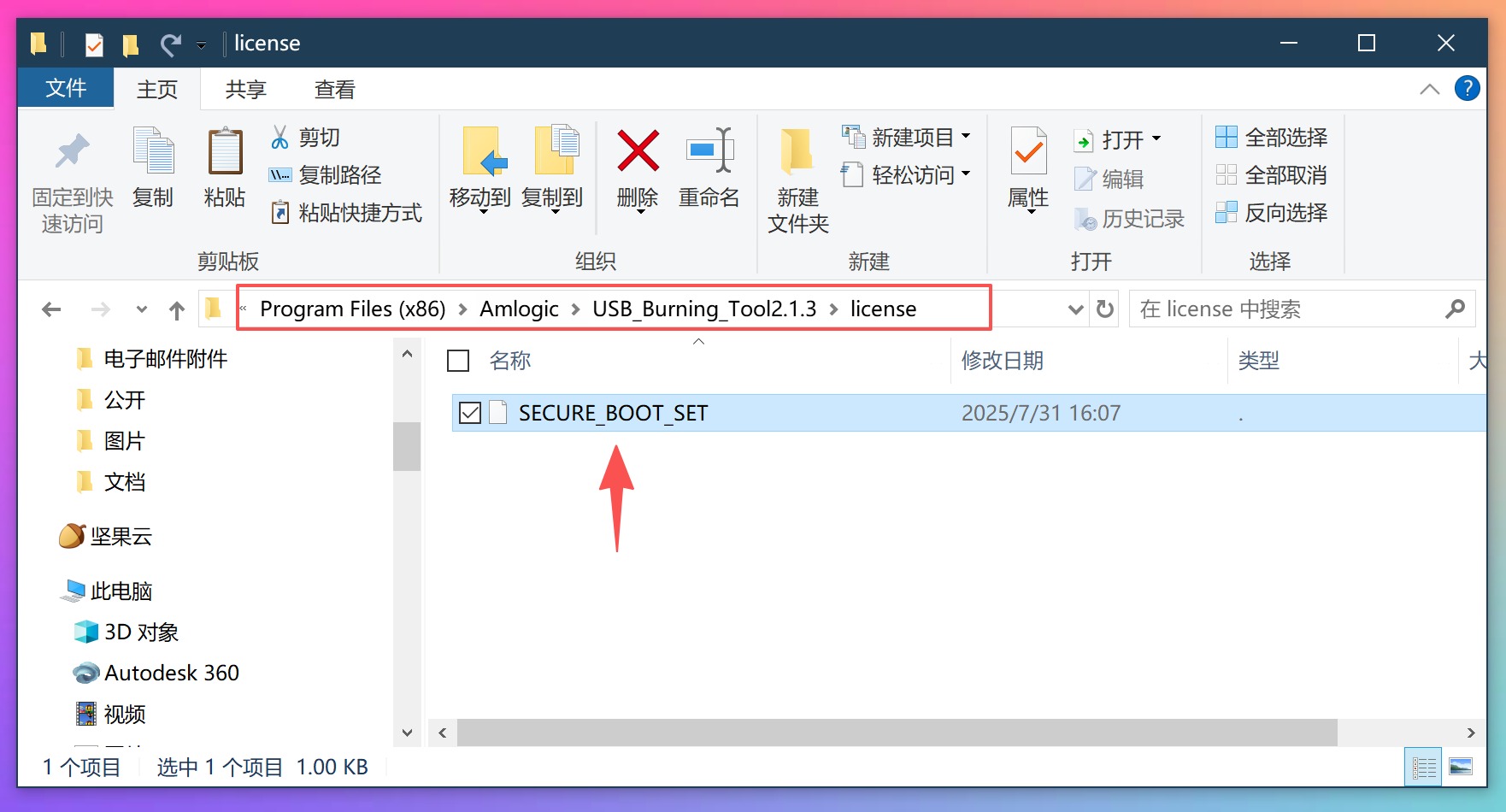Refresh the current folder view
Image resolution: width=1506 pixels, height=812 pixels.
[1103, 309]
